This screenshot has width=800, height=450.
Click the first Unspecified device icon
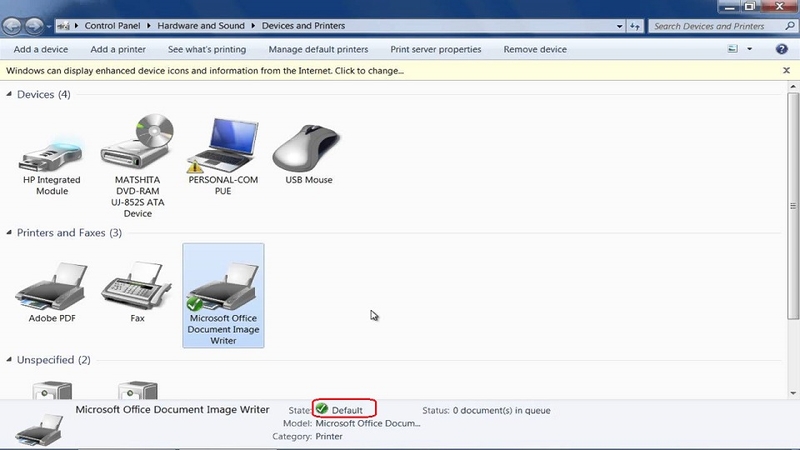tap(52, 390)
